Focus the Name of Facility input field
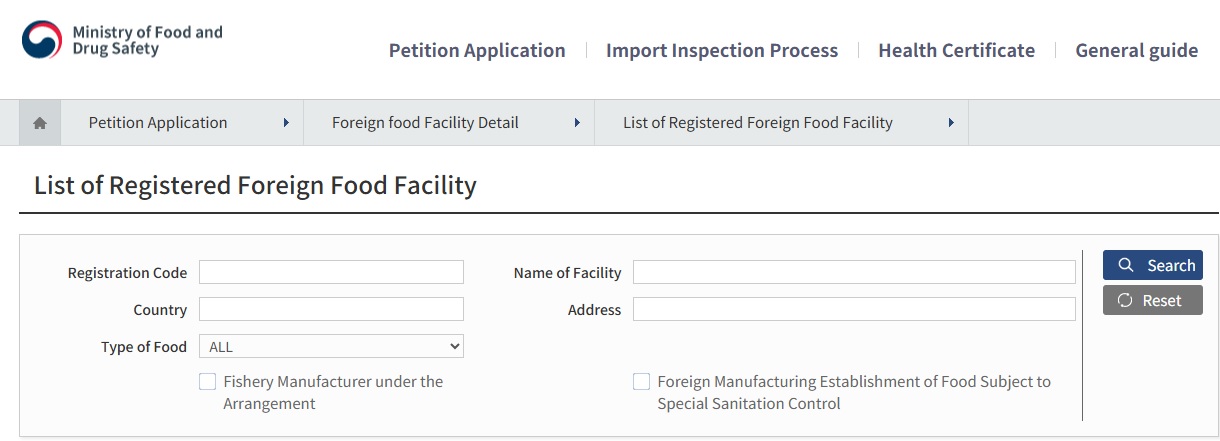The image size is (1220, 441). point(854,272)
